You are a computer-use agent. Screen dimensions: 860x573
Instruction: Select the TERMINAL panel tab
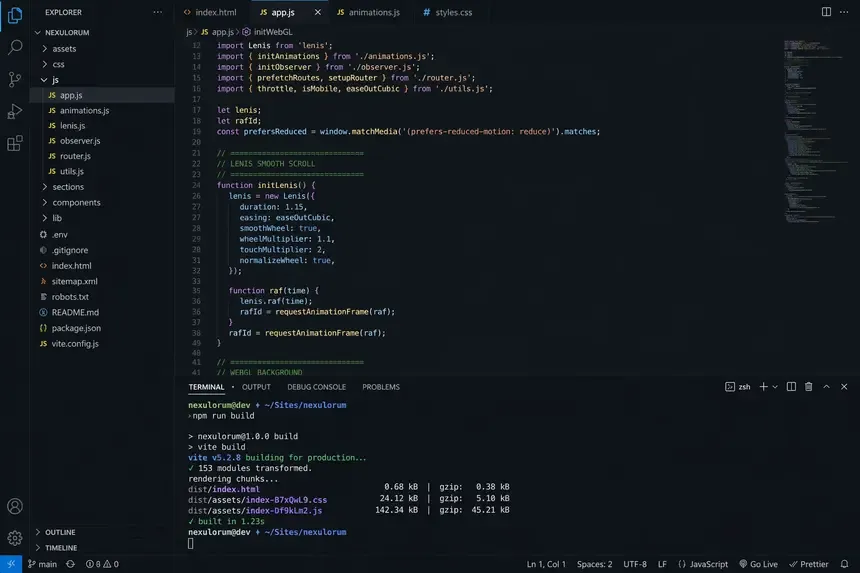206,387
